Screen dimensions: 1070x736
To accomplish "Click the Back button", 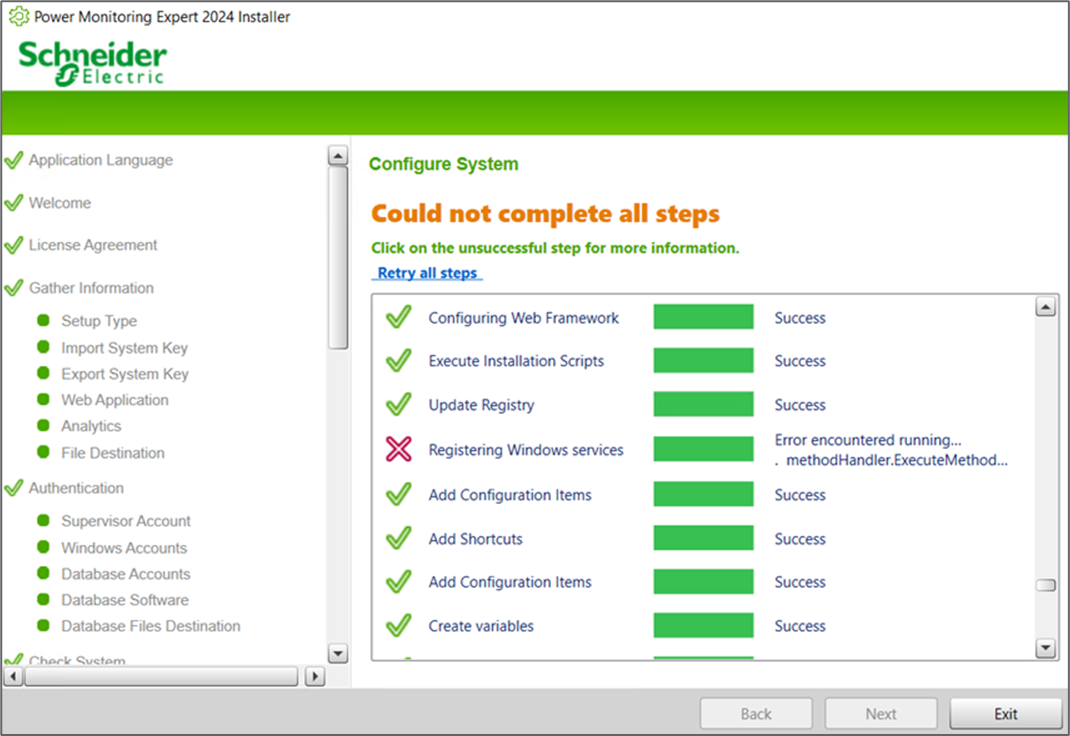I will coord(756,713).
